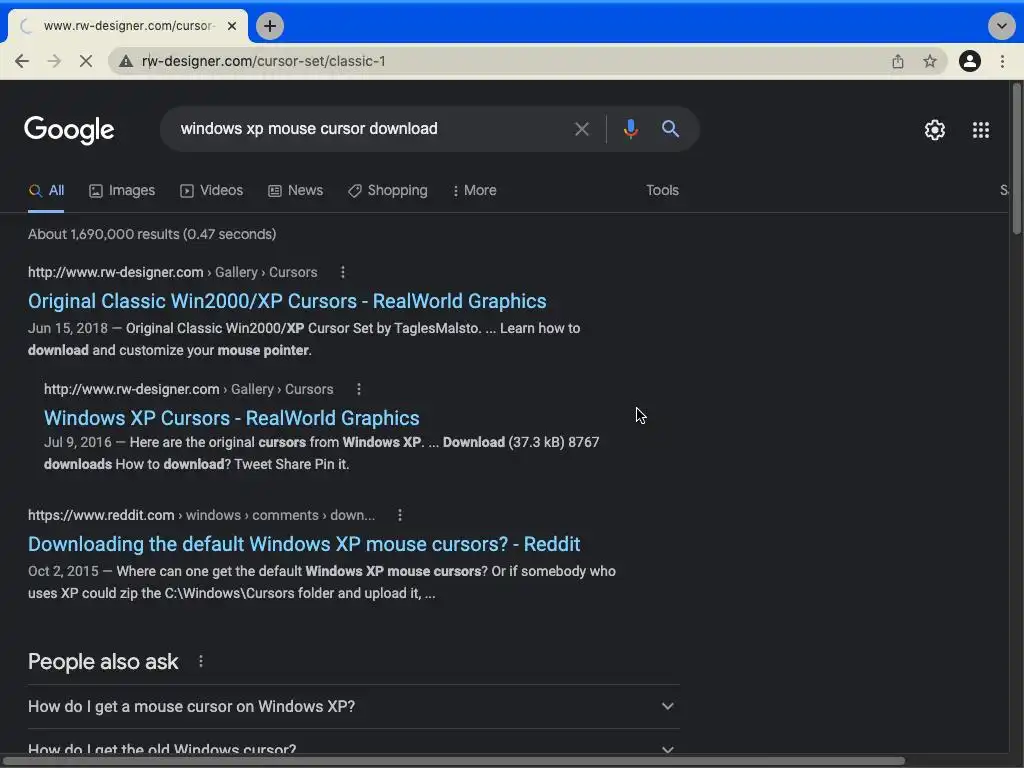Switch to the Shopping tab

pyautogui.click(x=388, y=191)
